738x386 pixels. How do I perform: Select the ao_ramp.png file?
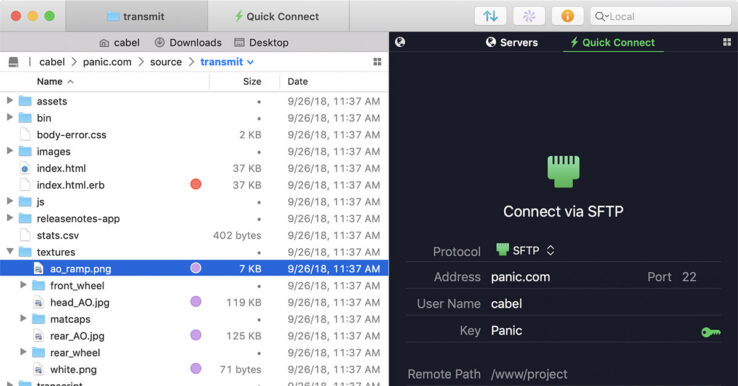(x=194, y=269)
